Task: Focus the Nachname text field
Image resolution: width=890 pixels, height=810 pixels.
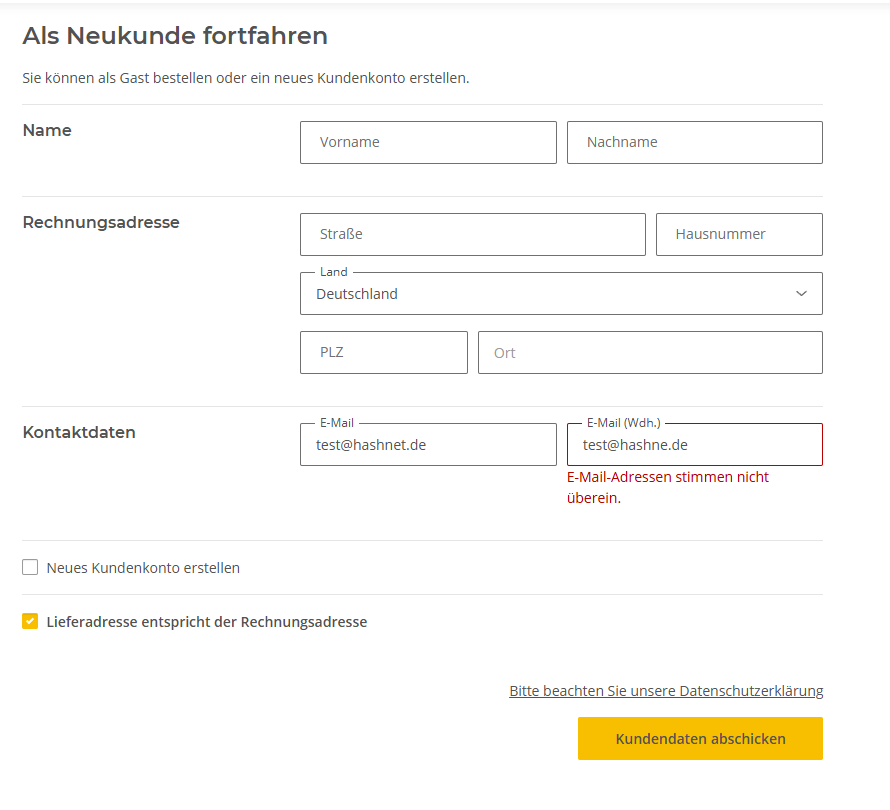Action: tap(695, 142)
